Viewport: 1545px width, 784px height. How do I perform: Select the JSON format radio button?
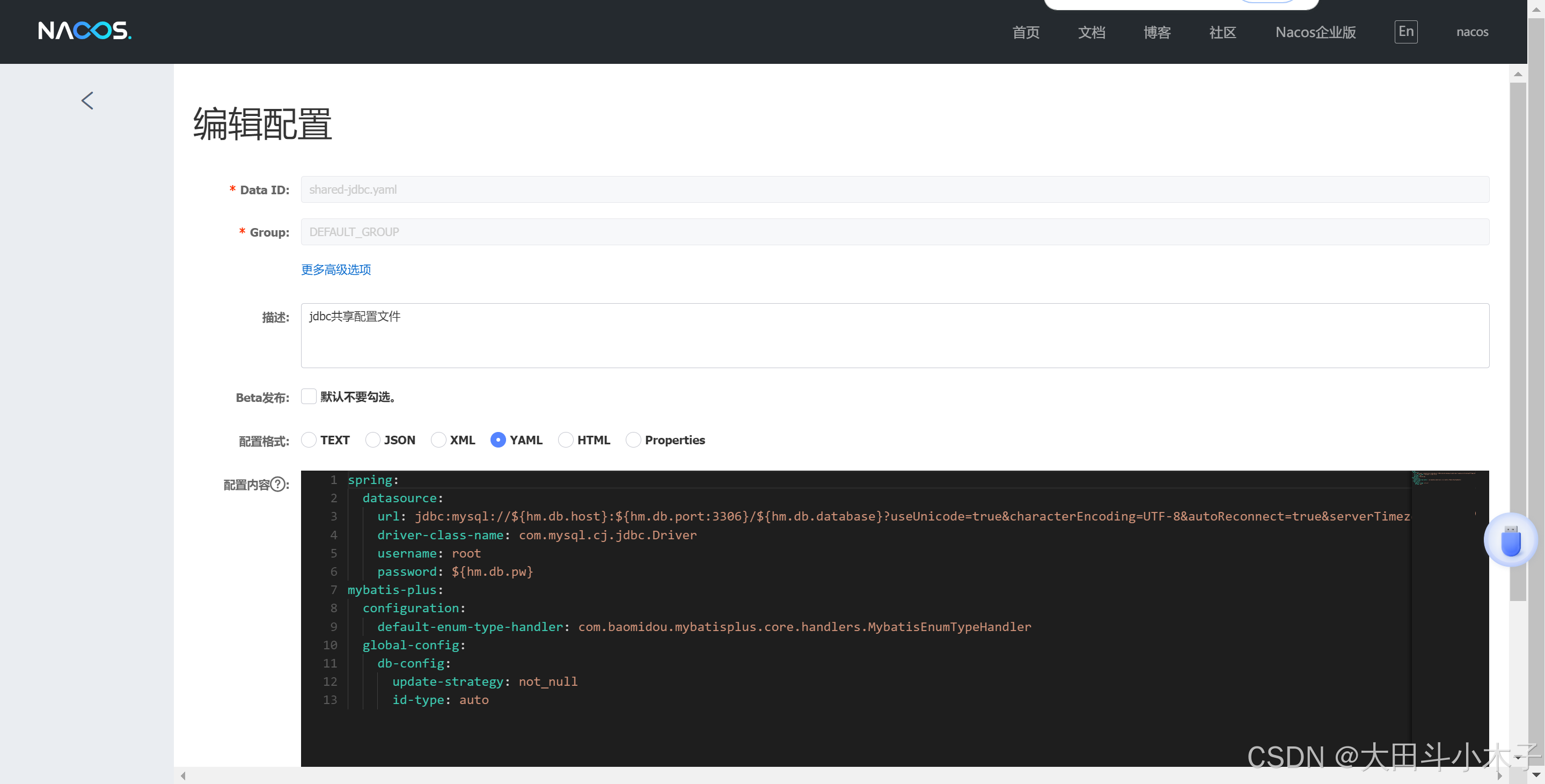372,439
